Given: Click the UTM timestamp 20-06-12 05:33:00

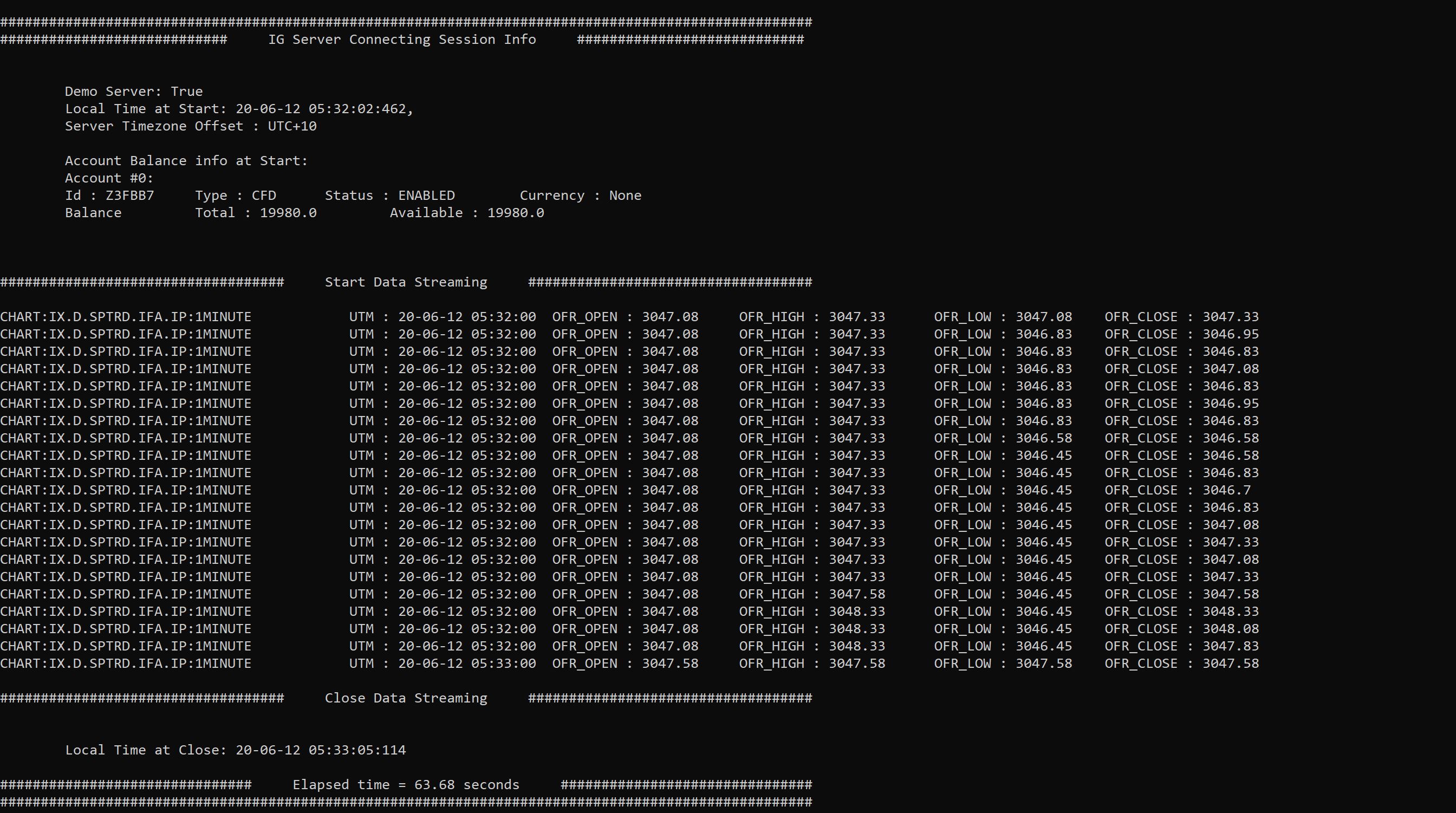Looking at the screenshot, I should click(467, 664).
